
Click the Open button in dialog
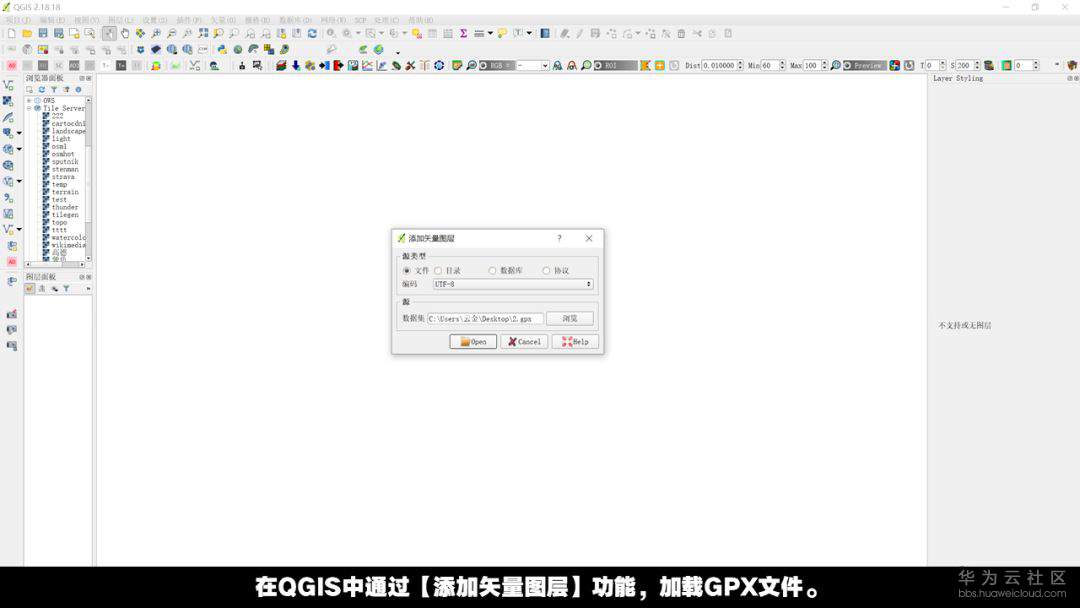pyautogui.click(x=473, y=342)
